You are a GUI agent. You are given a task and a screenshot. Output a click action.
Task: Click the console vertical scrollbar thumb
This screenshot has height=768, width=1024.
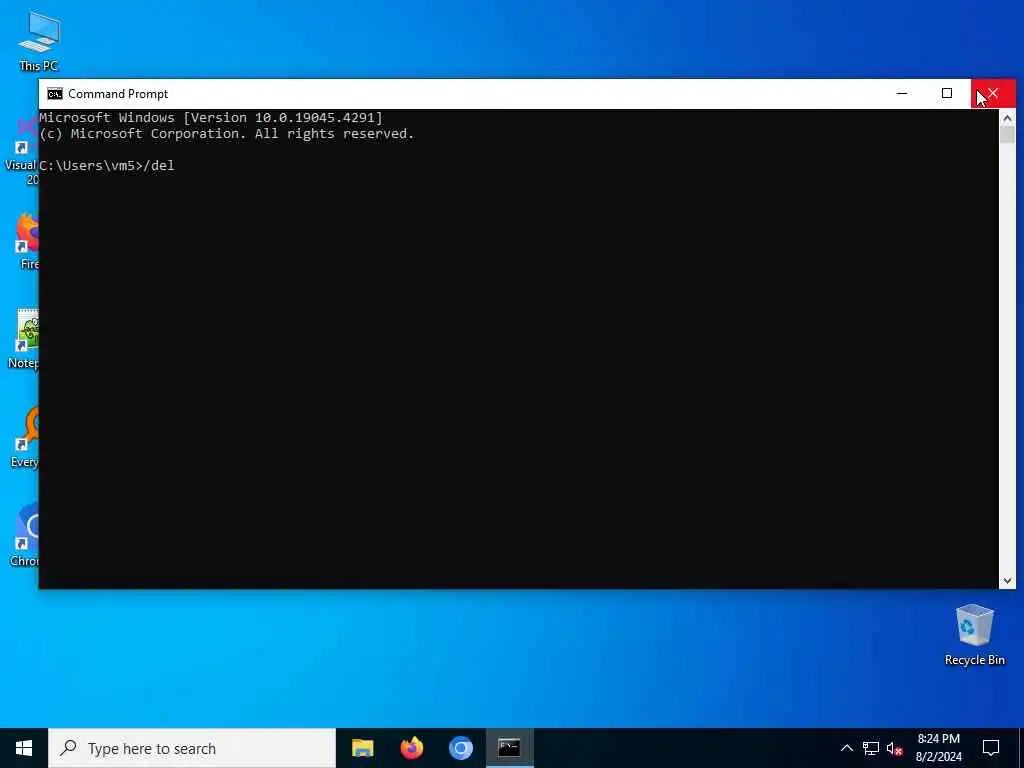(x=1007, y=135)
